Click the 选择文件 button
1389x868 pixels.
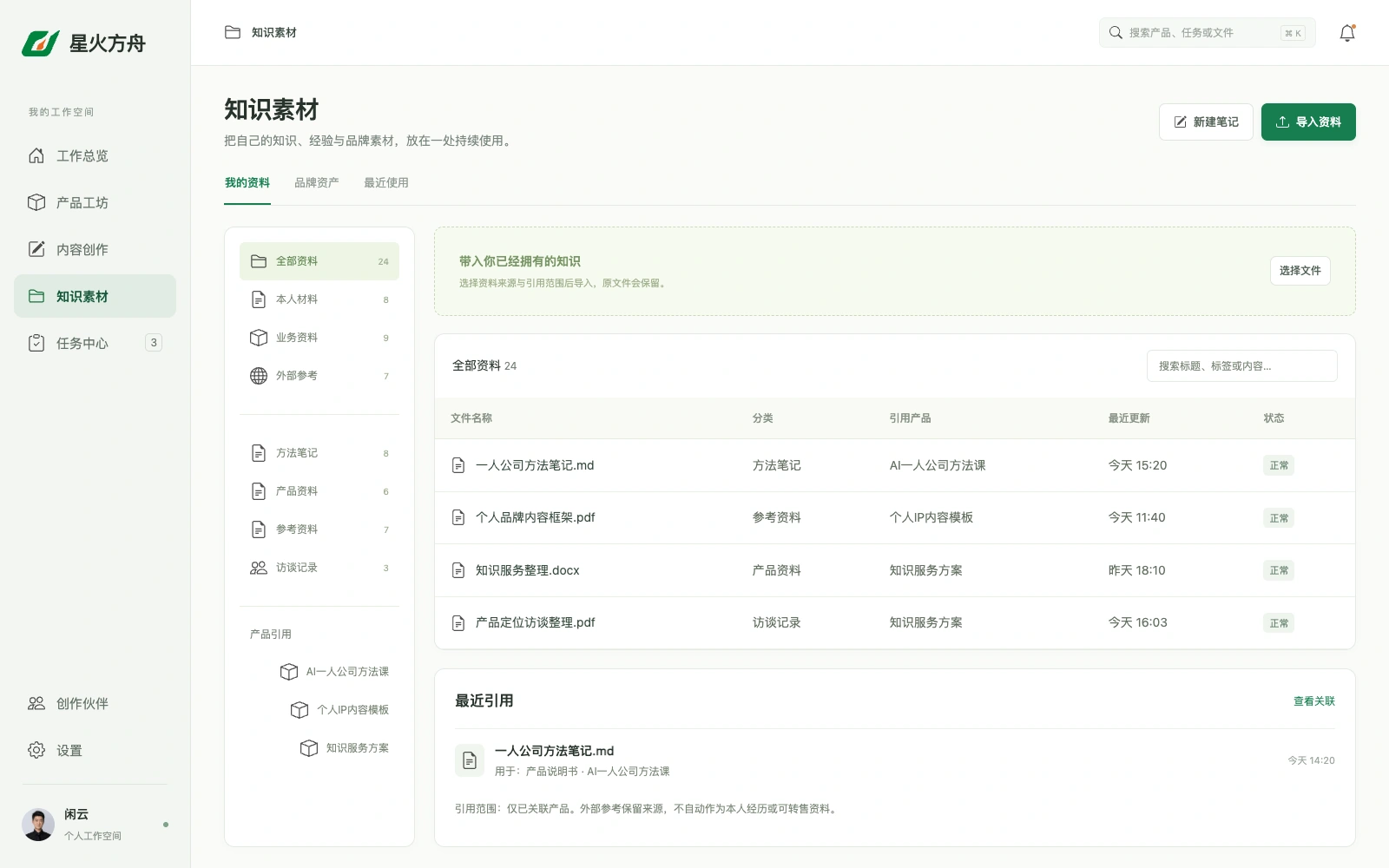click(1300, 271)
